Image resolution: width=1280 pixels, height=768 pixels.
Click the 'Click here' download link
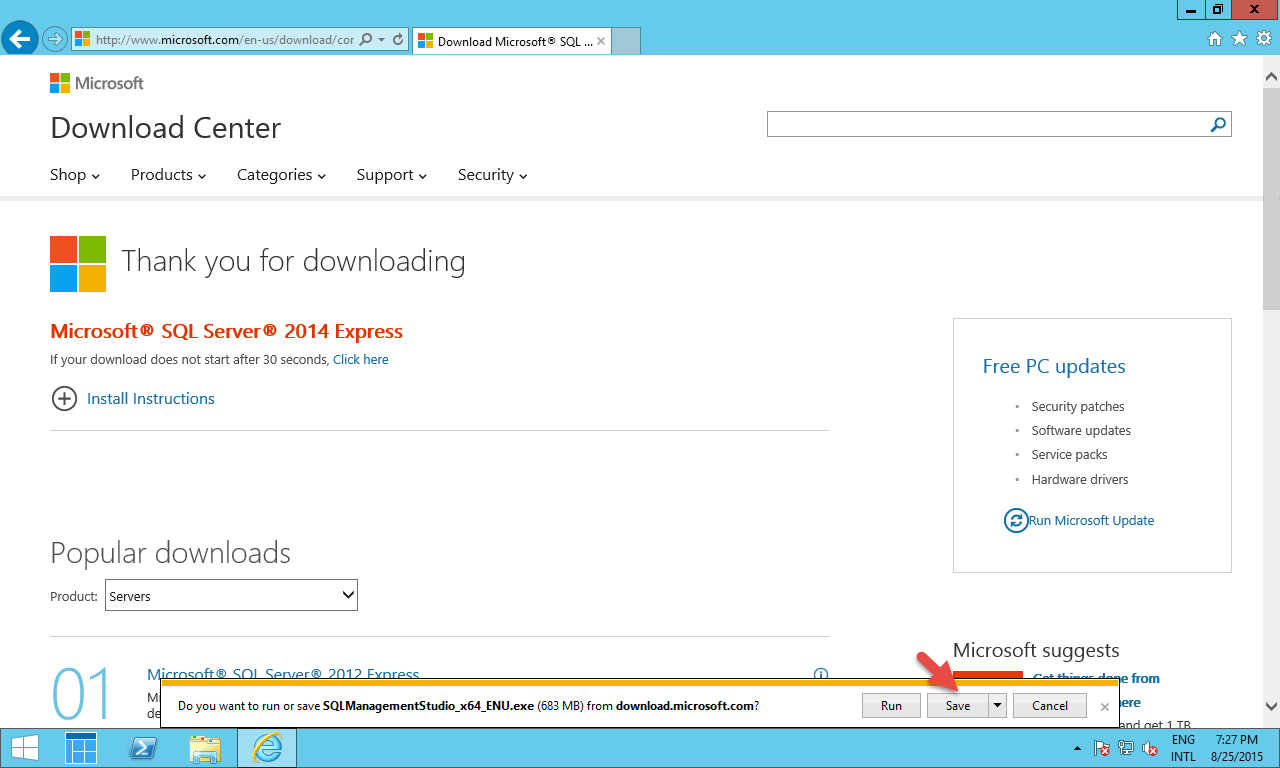(361, 359)
